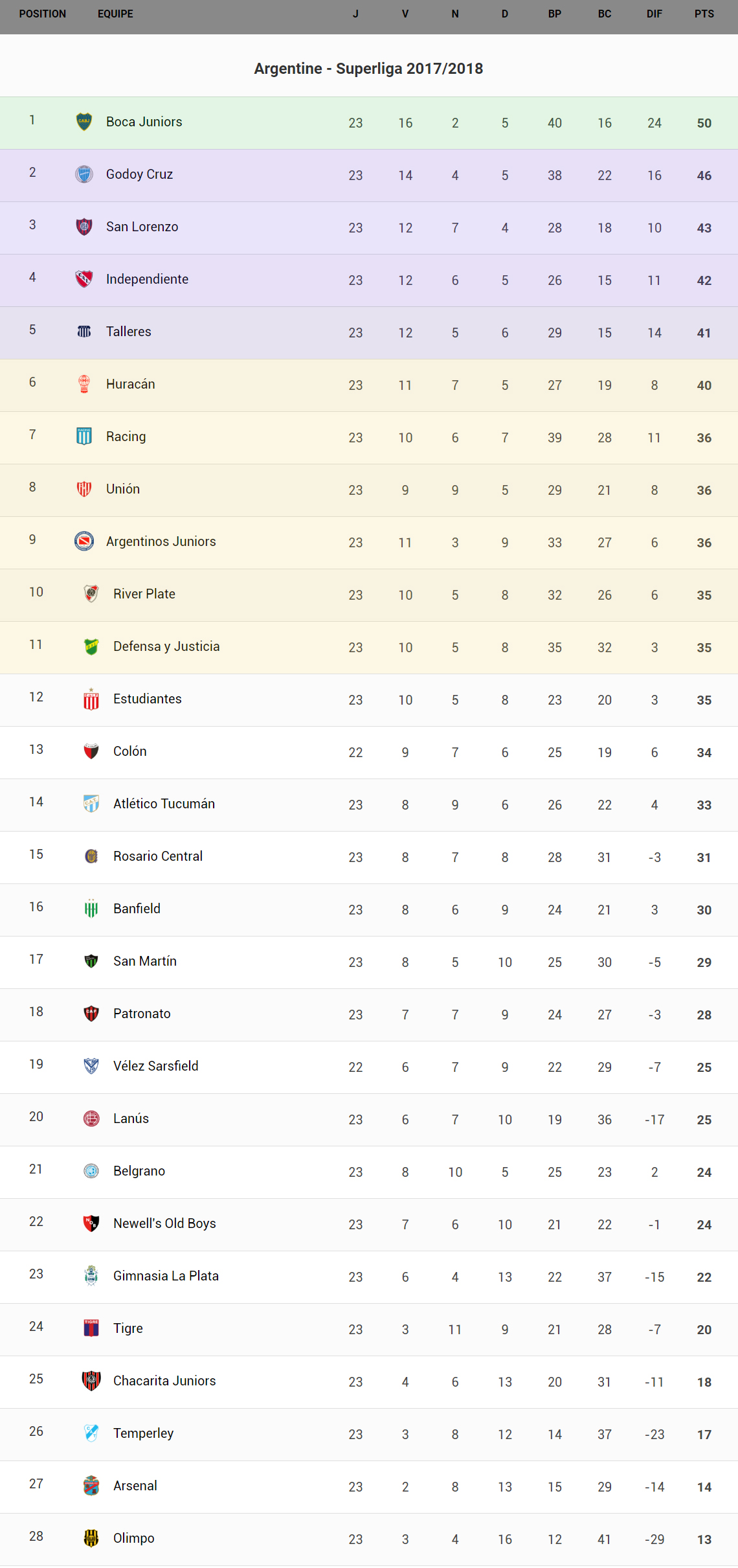Click the Independiente club badge
This screenshot has width=738, height=1568.
click(84, 279)
